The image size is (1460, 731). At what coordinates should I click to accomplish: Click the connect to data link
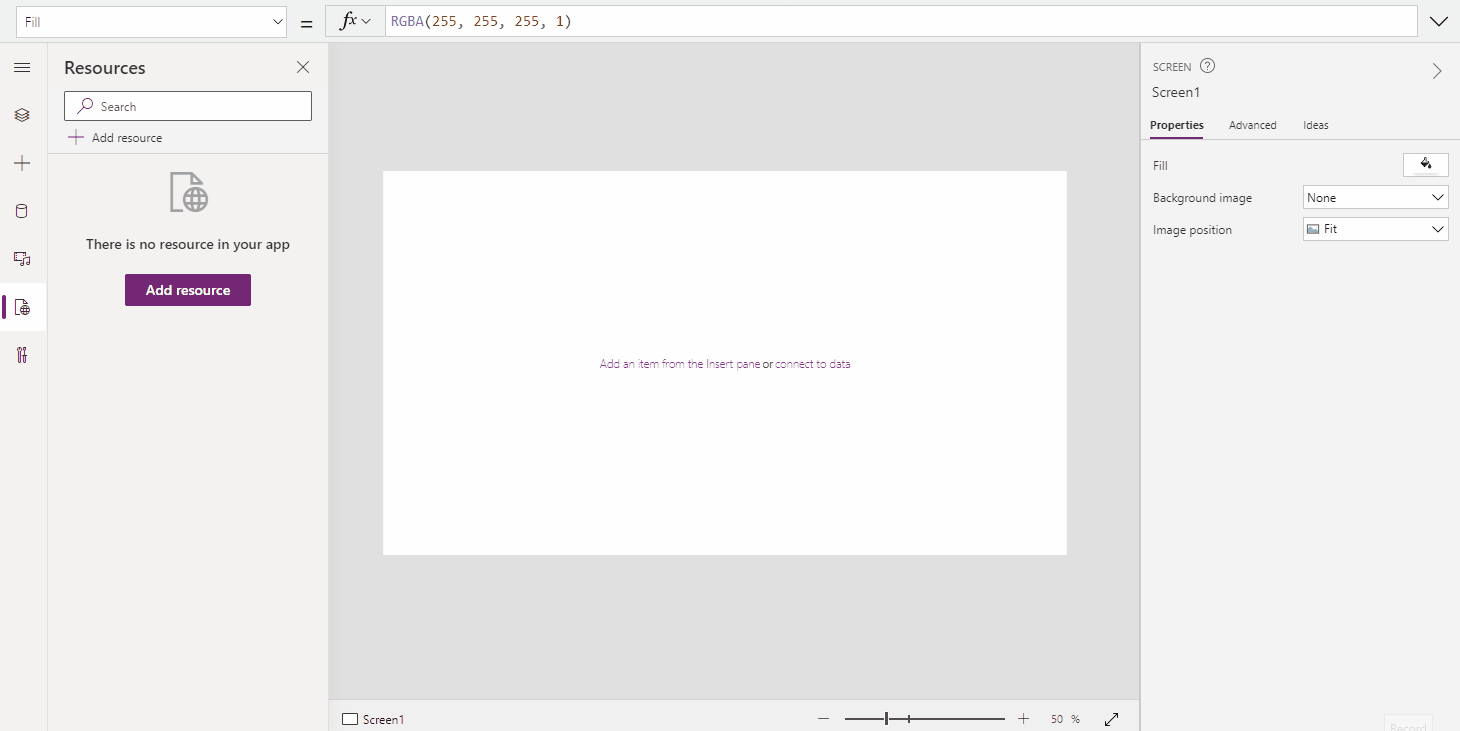pos(813,363)
